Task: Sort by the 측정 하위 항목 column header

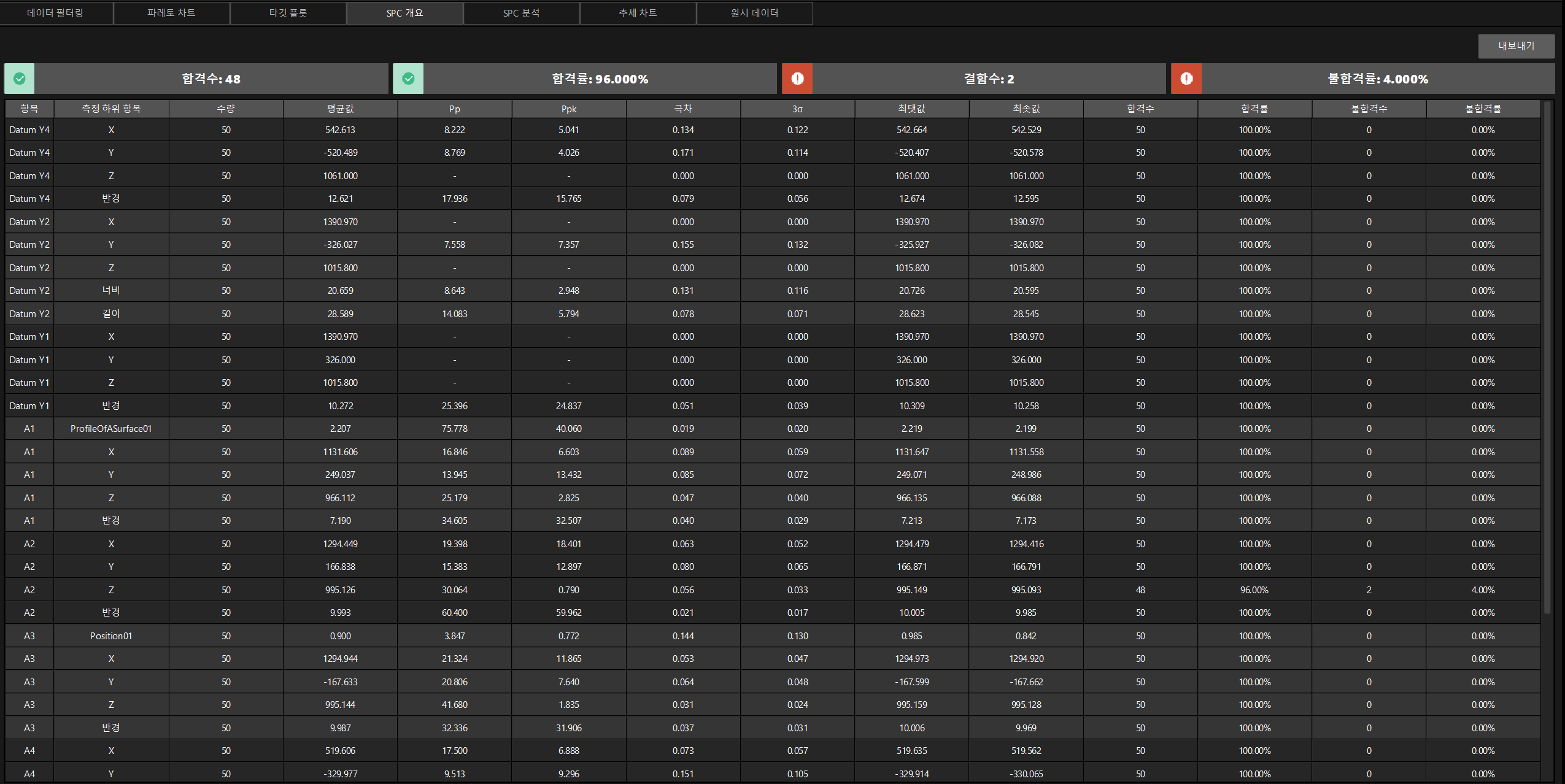Action: 111,109
